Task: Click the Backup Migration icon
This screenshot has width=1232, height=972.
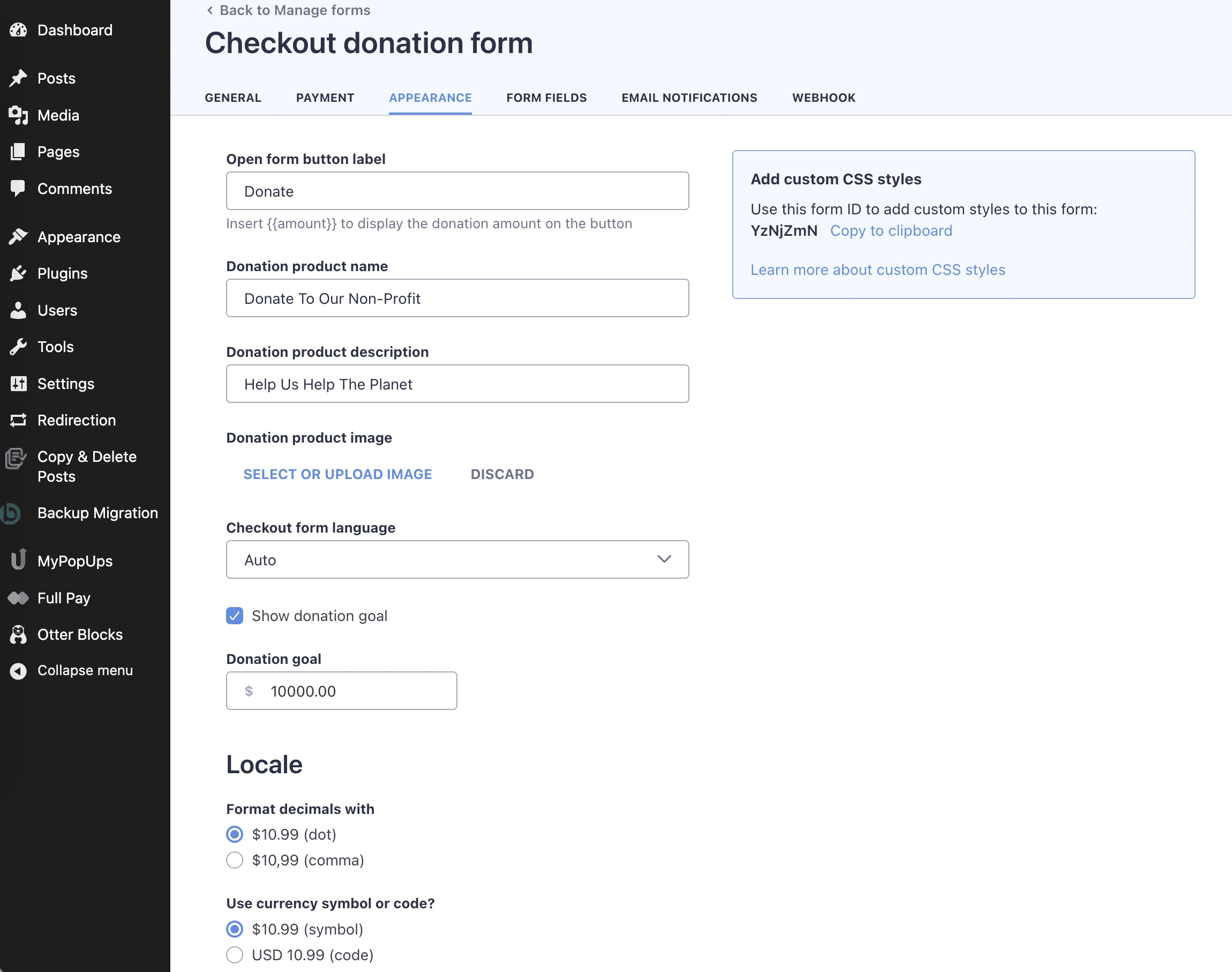Action: 11,513
